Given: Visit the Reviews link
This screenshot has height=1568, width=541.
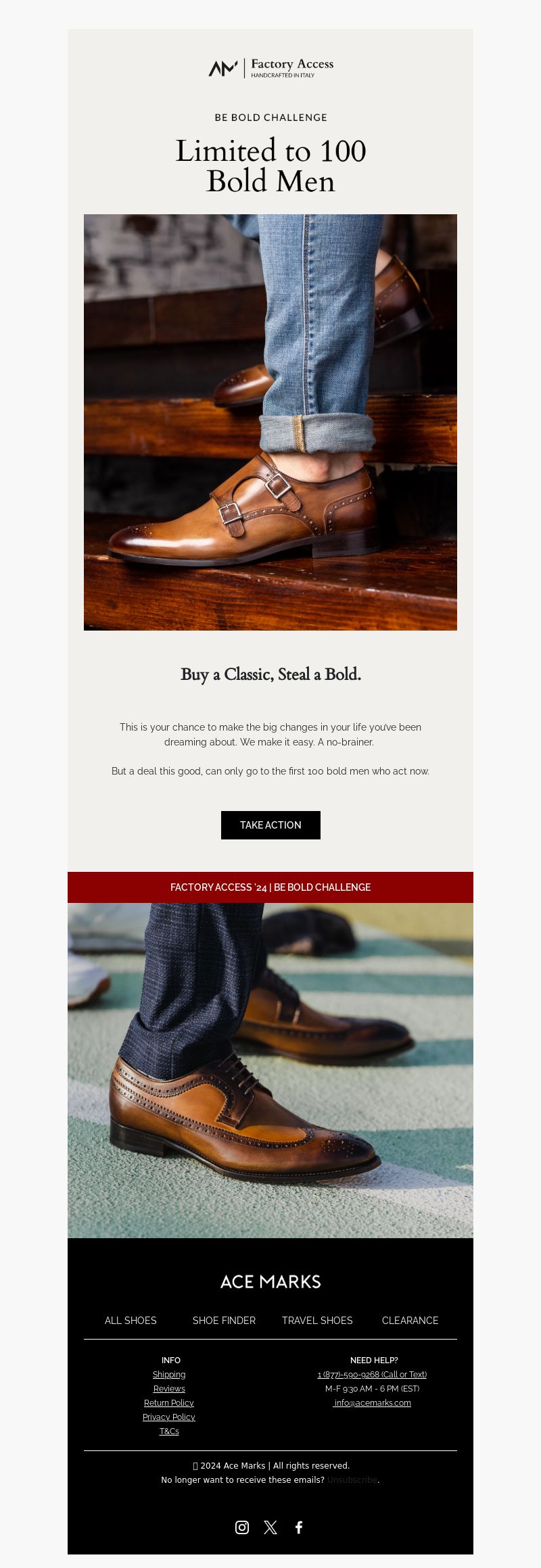Looking at the screenshot, I should click(169, 1388).
